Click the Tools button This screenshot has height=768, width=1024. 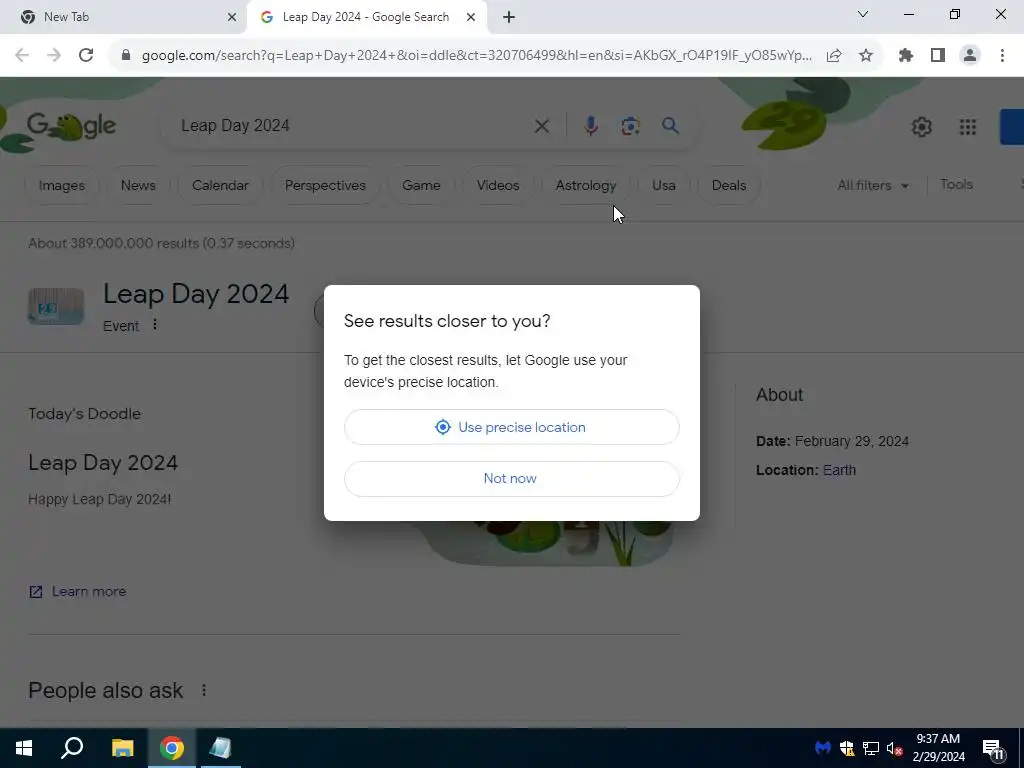(957, 185)
